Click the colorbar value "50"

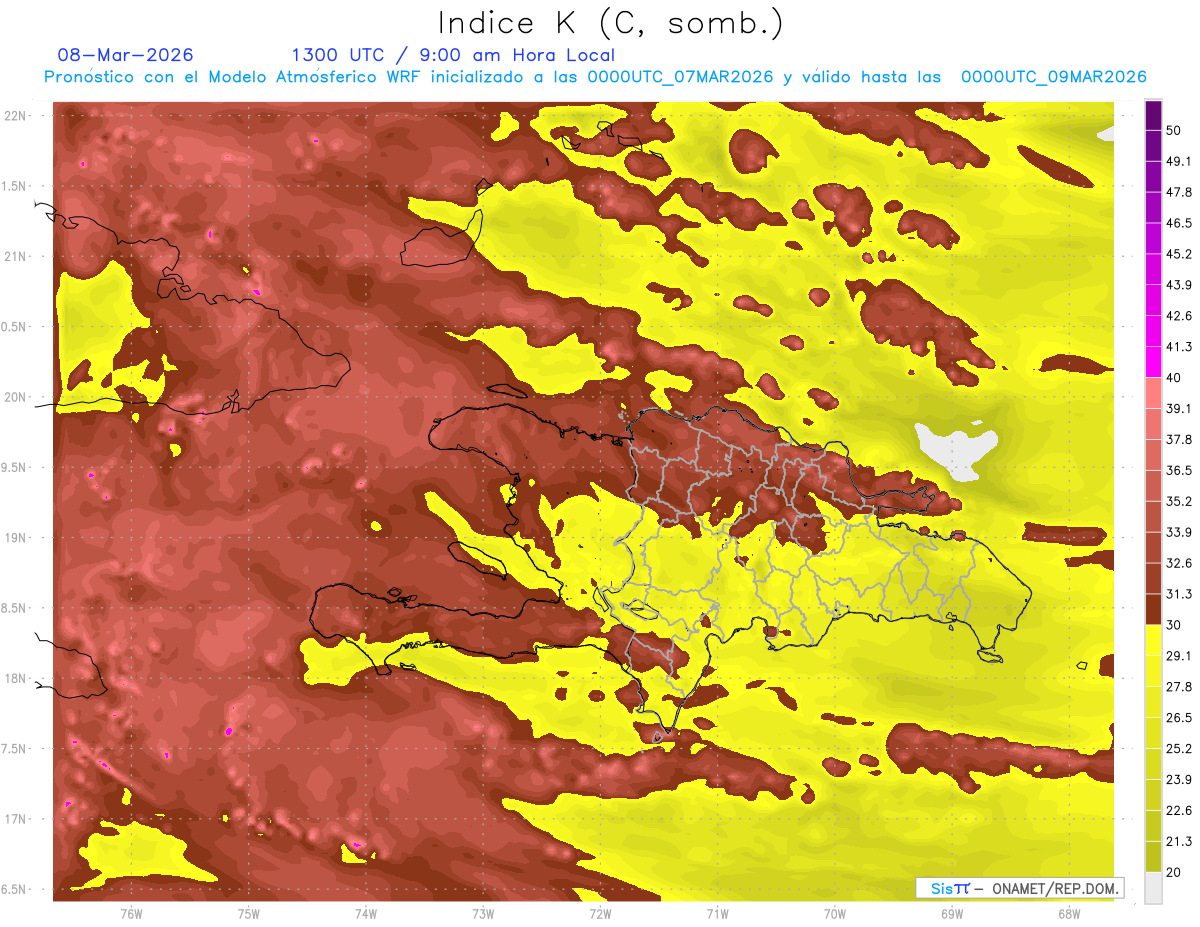[1175, 129]
